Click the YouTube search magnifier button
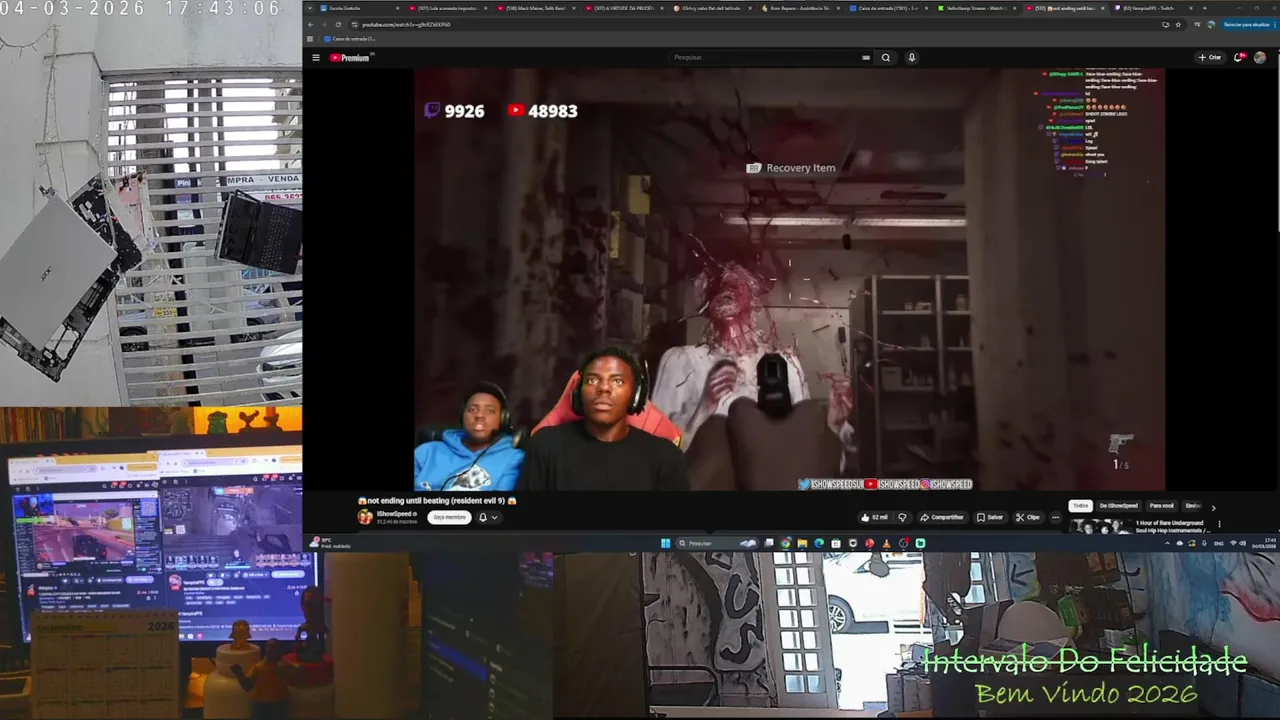The image size is (1280, 720). 885,57
